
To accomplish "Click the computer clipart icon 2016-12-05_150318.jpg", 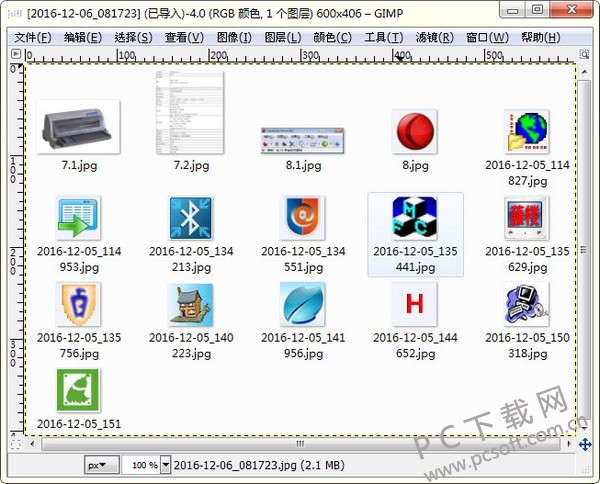I will pos(527,304).
